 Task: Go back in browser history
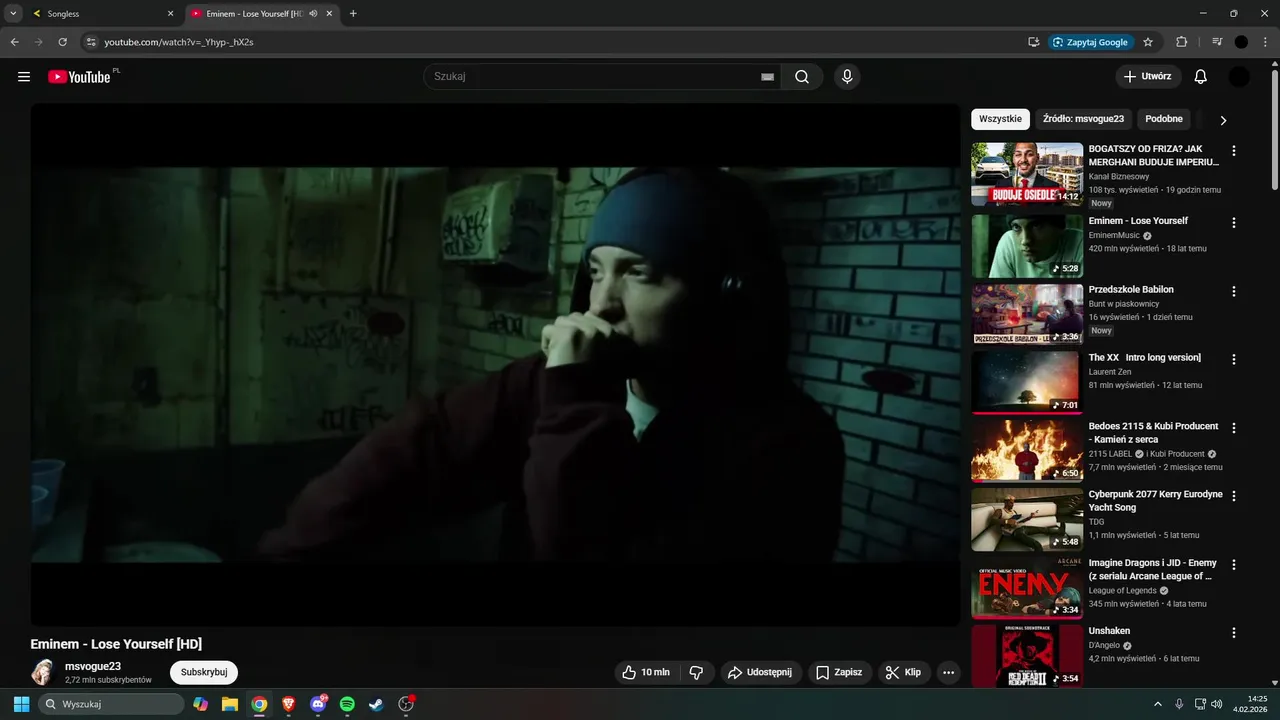pos(14,42)
